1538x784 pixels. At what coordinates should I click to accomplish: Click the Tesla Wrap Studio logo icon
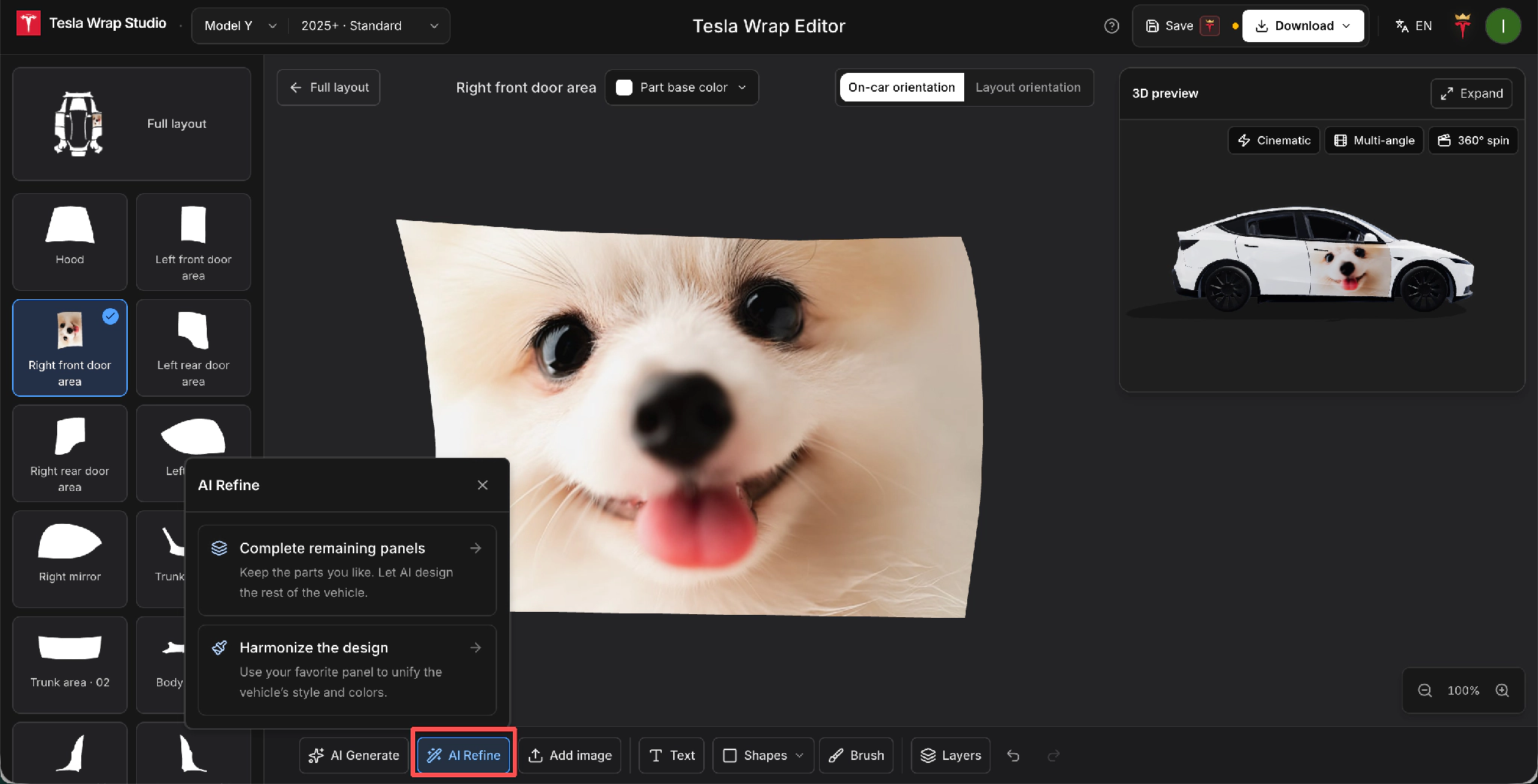29,24
